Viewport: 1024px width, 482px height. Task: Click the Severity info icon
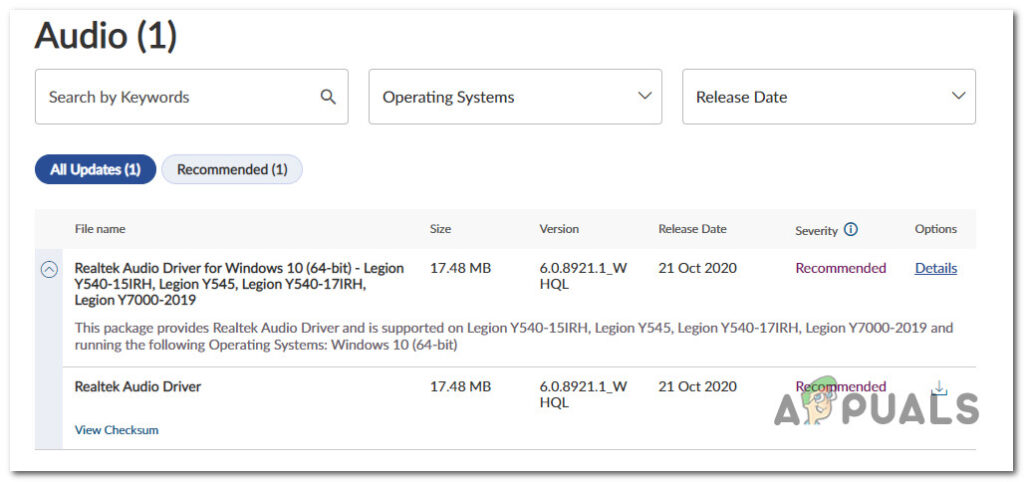850,229
